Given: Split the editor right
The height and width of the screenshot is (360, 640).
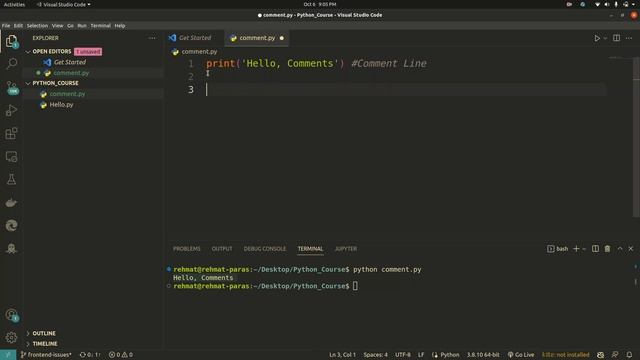Looking at the screenshot, I should pos(616,38).
